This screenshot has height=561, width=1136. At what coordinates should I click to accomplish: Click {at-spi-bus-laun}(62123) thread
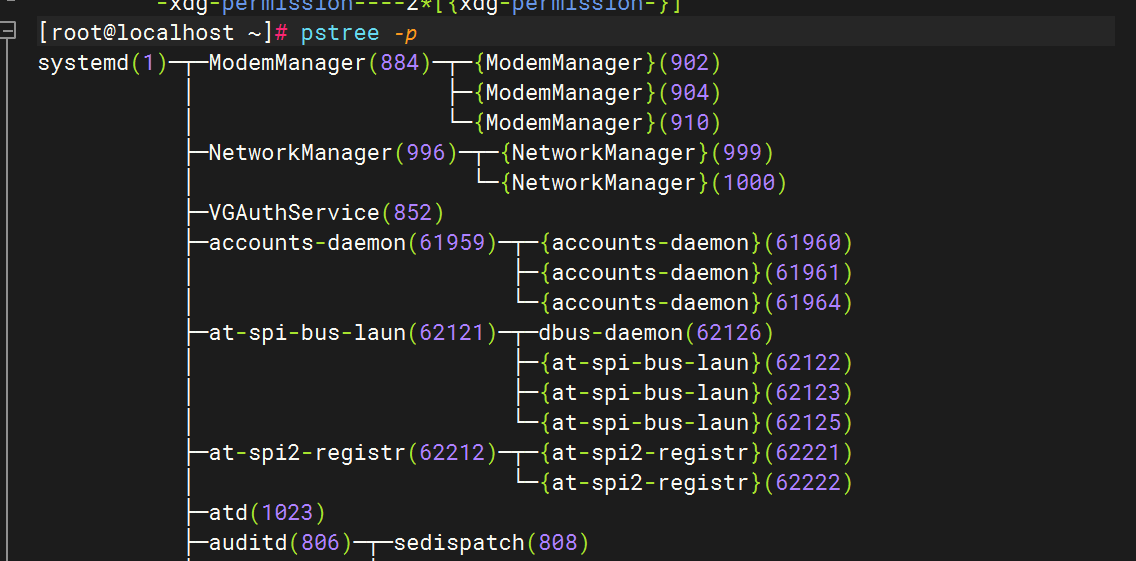(697, 393)
